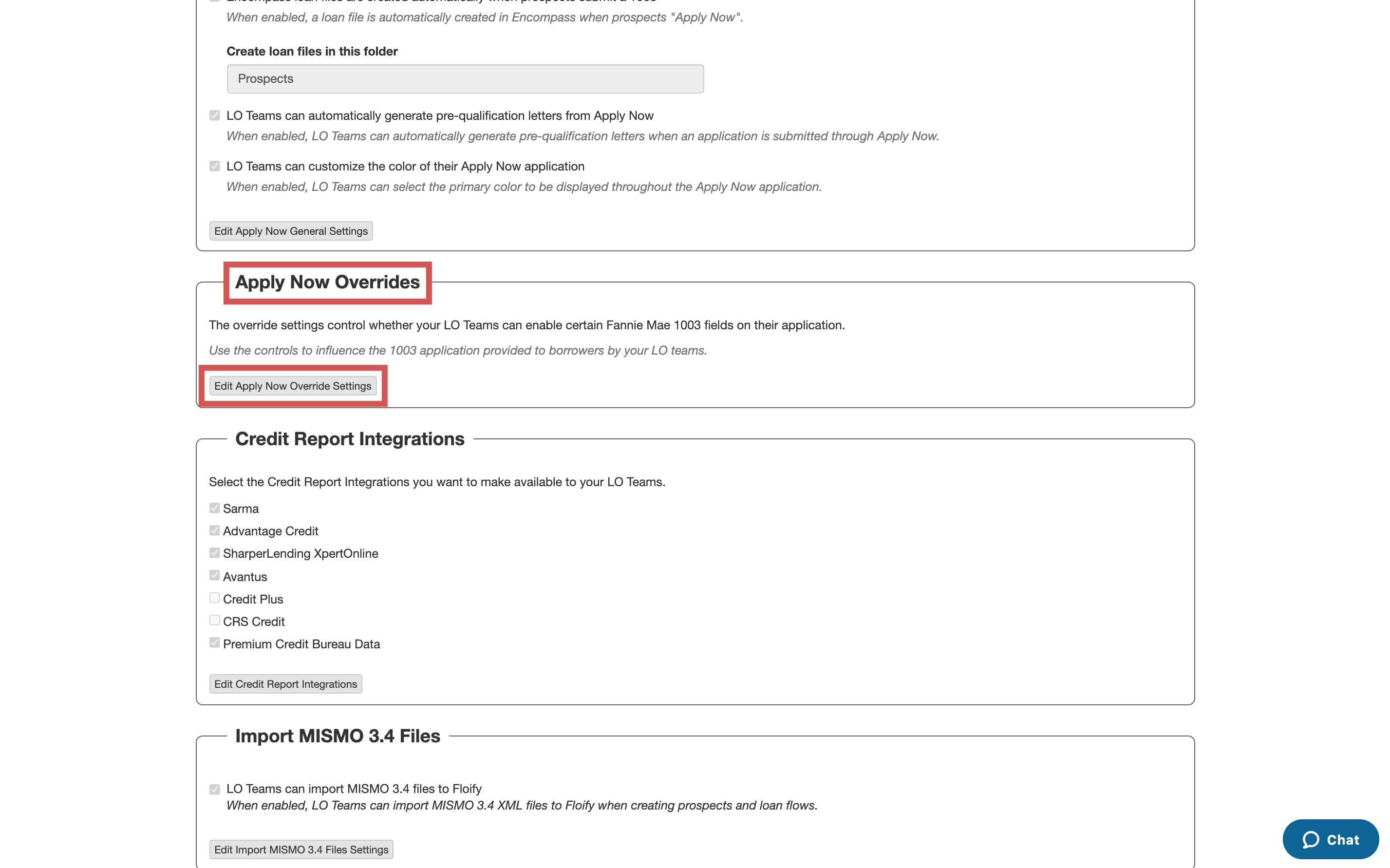Uncheck the Avantus integration
The image size is (1390, 868).
pyautogui.click(x=215, y=575)
